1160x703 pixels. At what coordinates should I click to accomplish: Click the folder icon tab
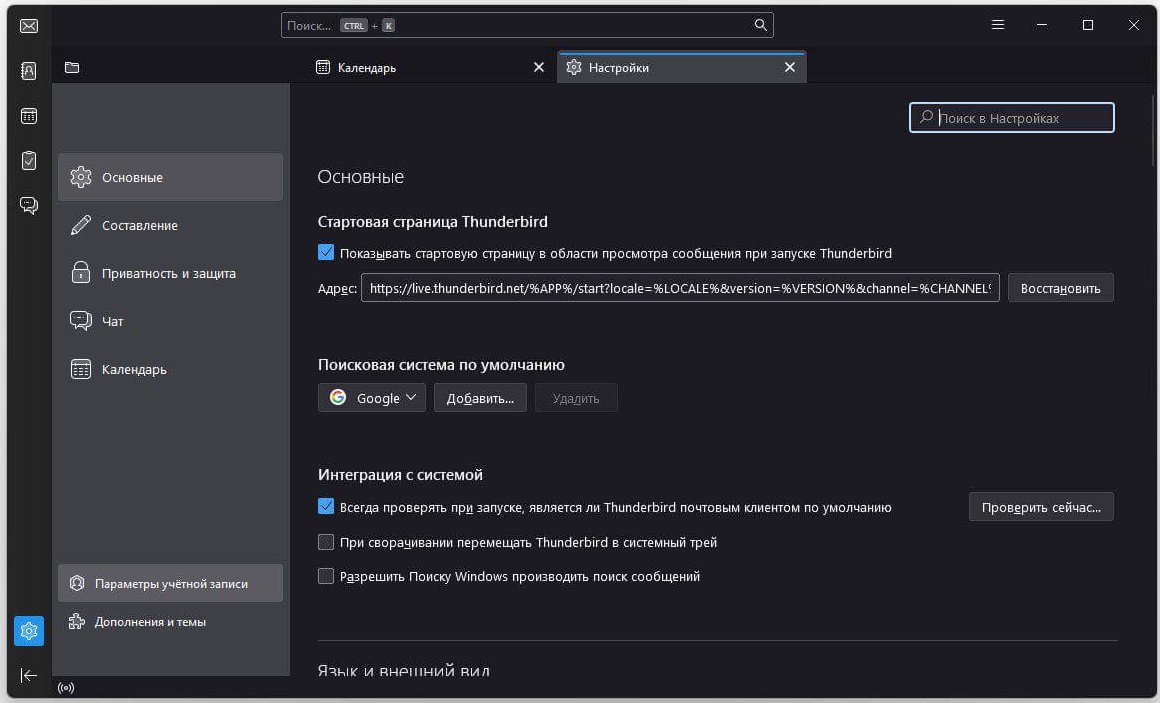coord(72,68)
